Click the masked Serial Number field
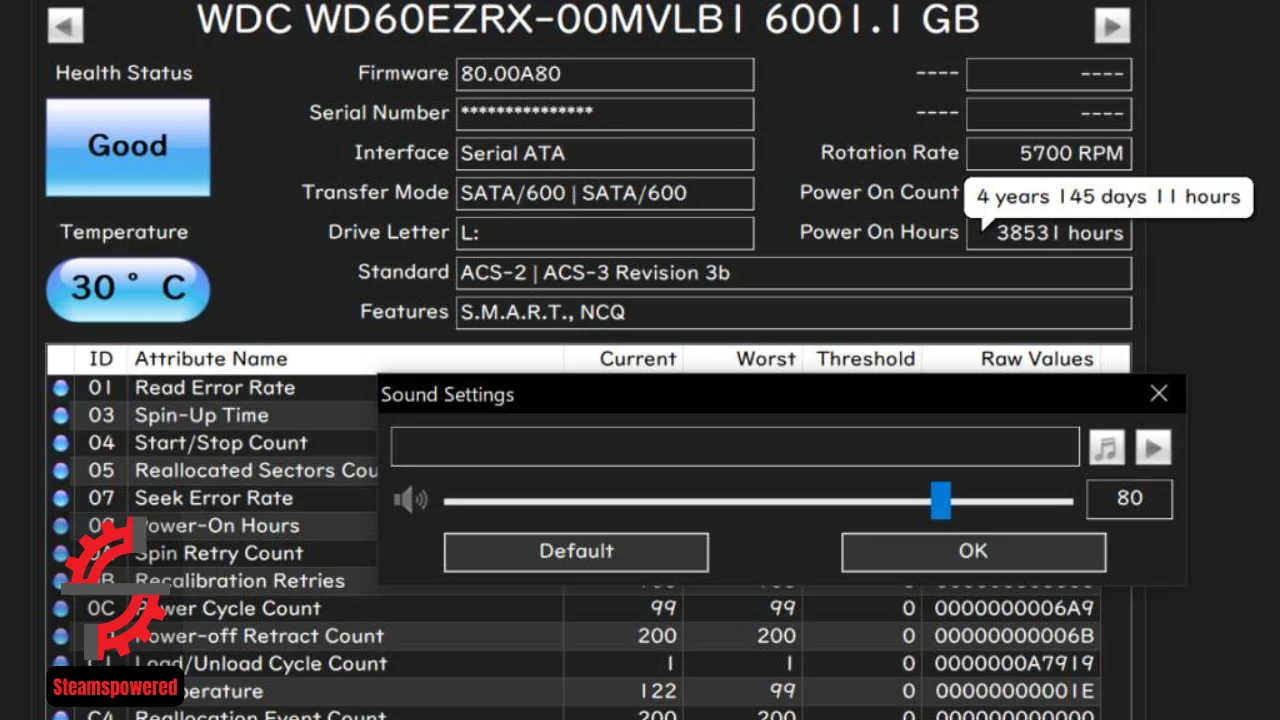This screenshot has height=720, width=1280. 605,114
